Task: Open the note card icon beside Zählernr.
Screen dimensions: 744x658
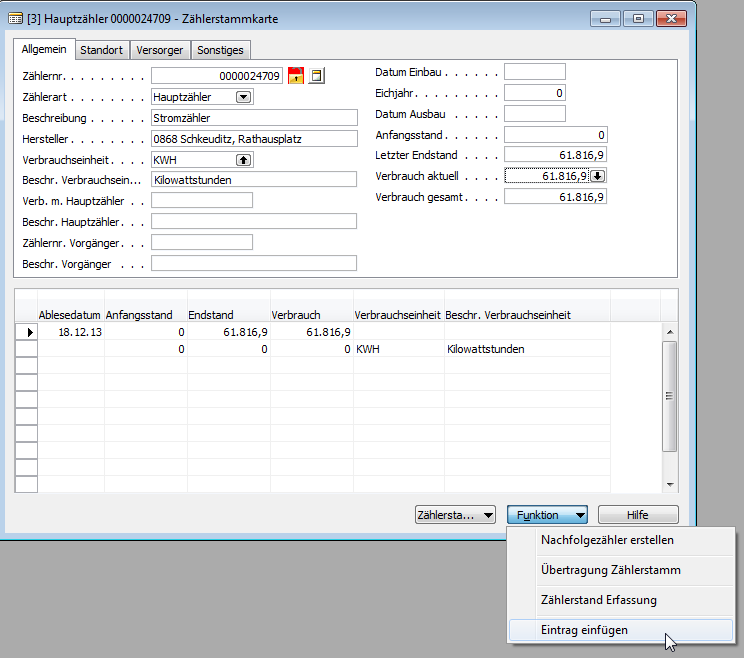Action: (x=316, y=75)
